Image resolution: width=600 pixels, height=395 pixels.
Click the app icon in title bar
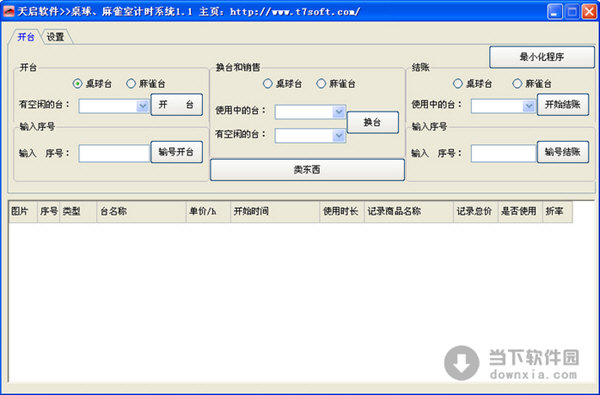[8, 11]
